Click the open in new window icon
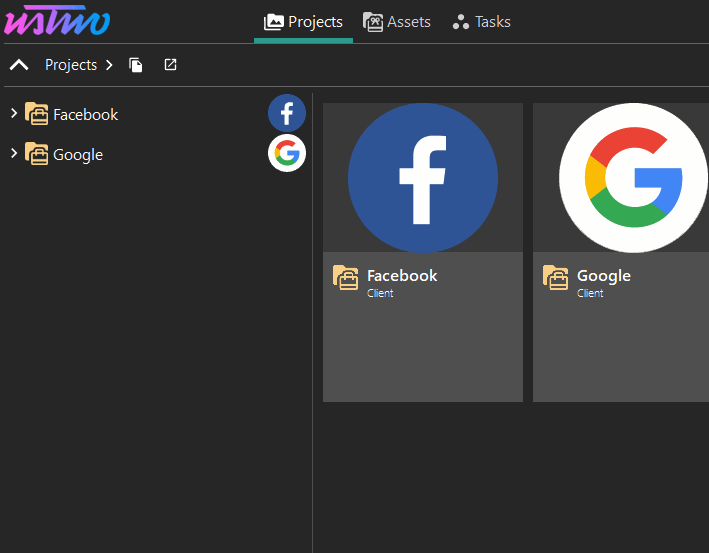 [170, 65]
